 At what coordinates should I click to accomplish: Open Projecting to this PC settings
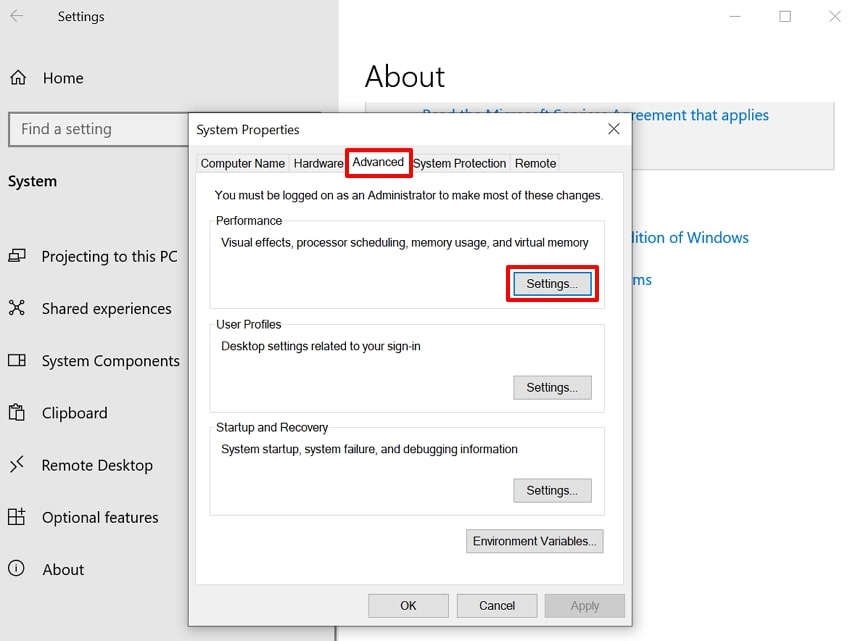coord(16,256)
